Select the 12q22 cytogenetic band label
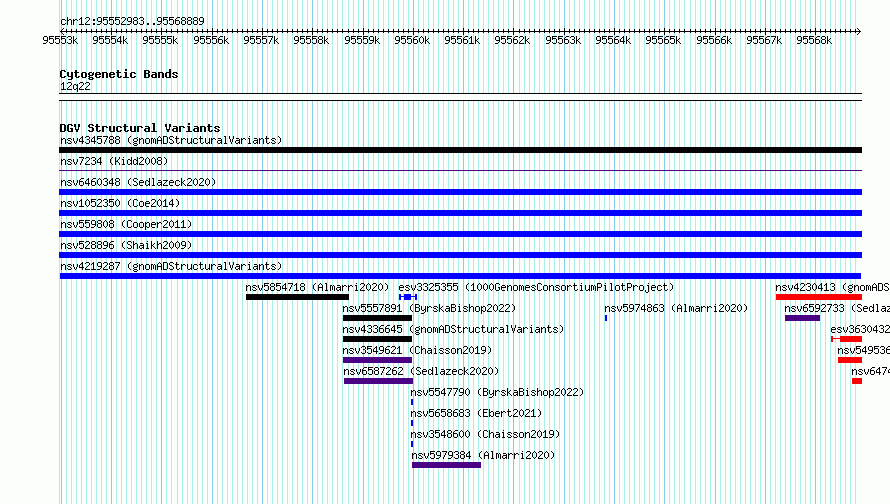 click(75, 86)
